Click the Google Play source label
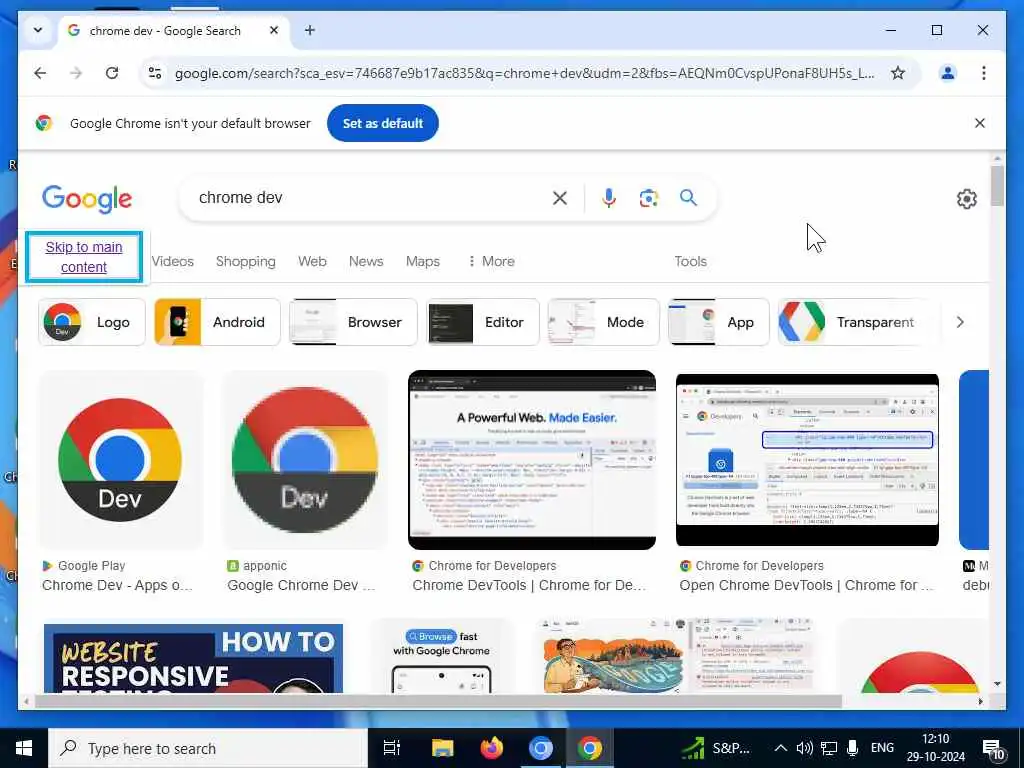Image resolution: width=1024 pixels, height=768 pixels. coord(91,566)
